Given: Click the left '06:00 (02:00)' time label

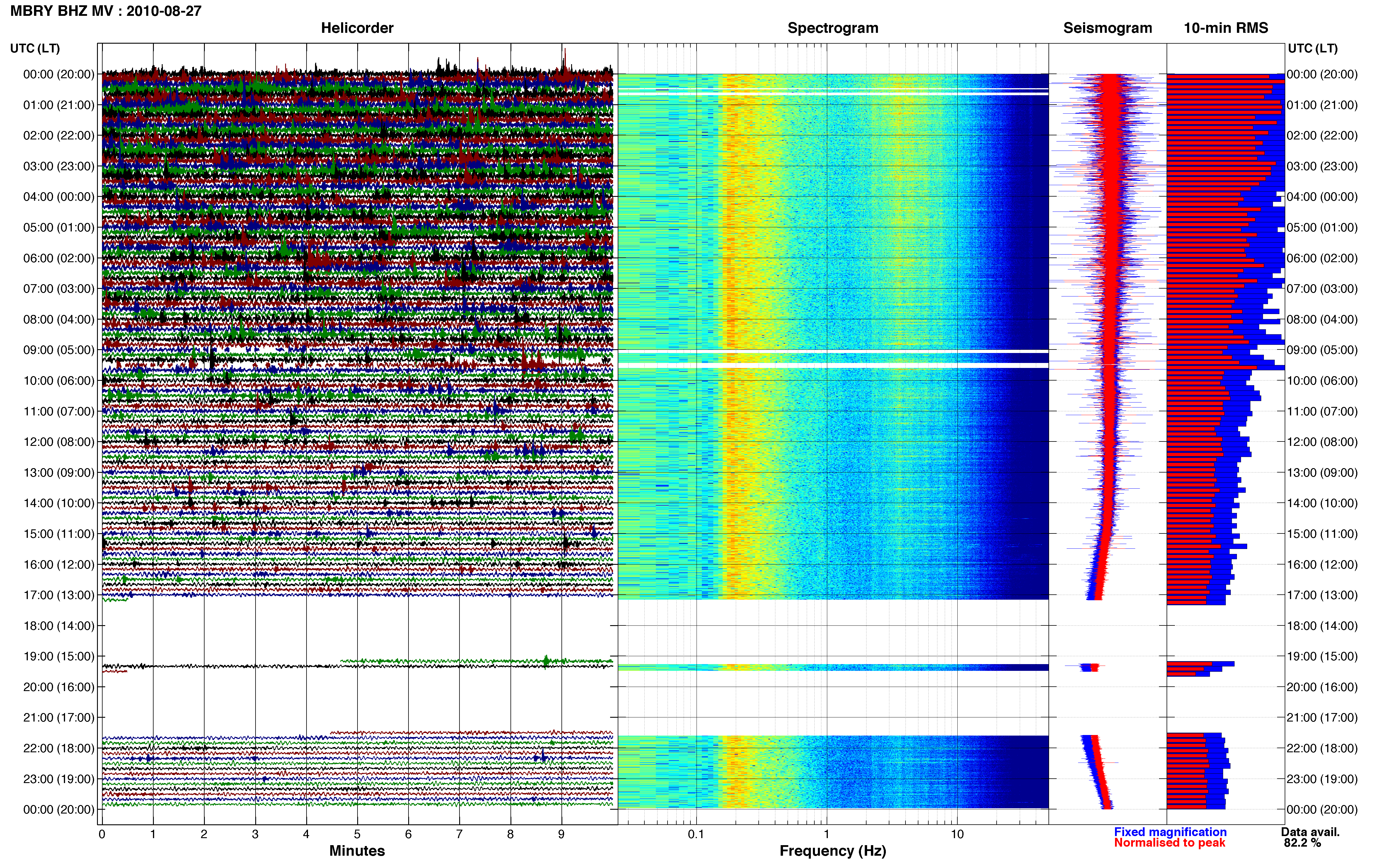Looking at the screenshot, I should [59, 258].
